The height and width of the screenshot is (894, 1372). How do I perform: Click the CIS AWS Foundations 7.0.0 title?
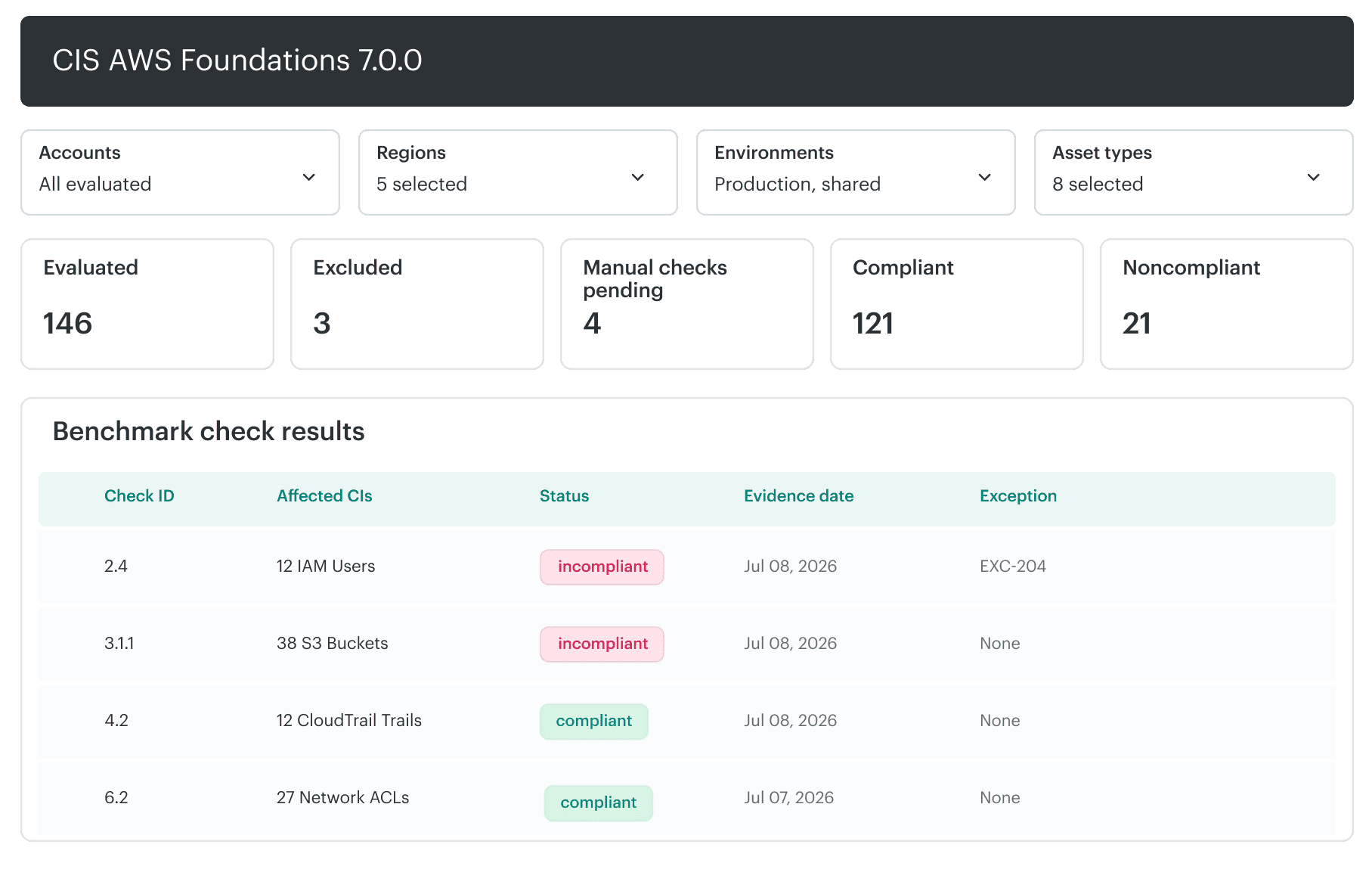237,61
